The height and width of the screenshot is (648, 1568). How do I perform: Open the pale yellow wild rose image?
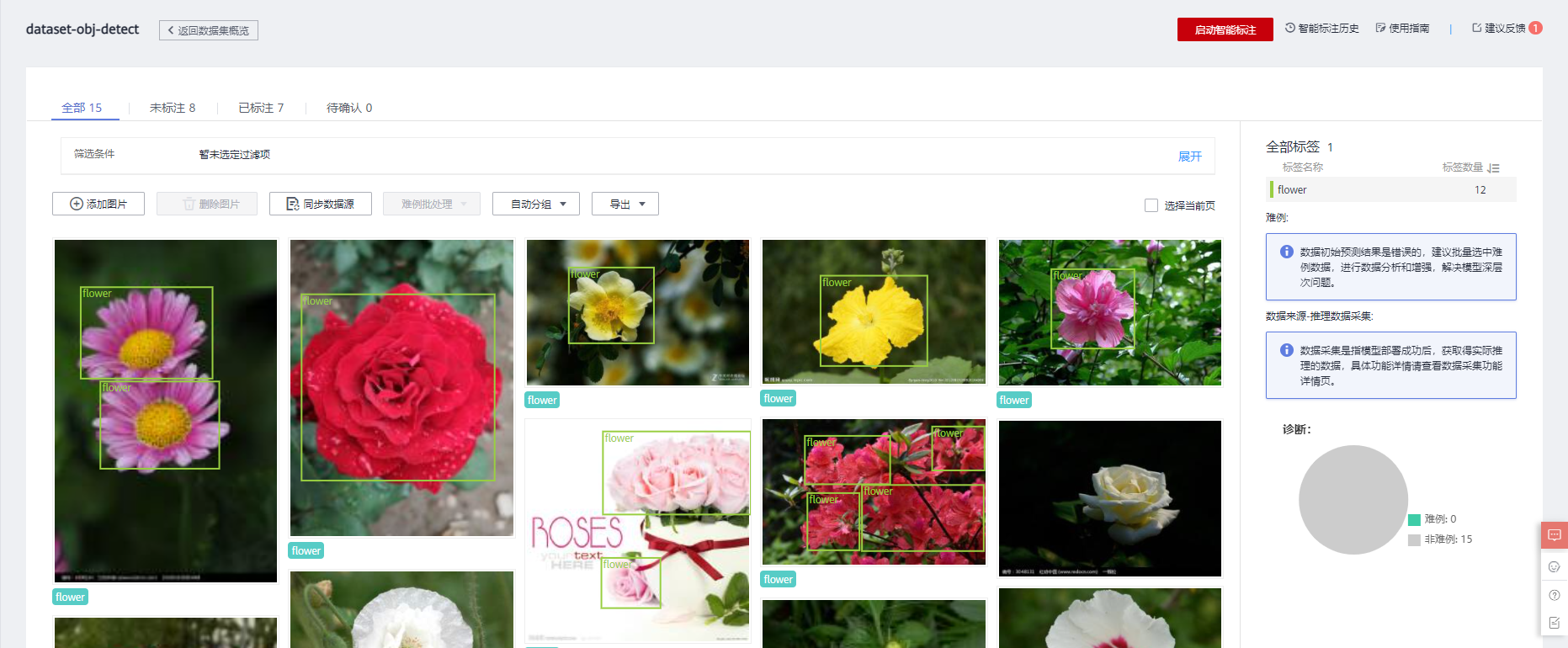click(x=638, y=312)
